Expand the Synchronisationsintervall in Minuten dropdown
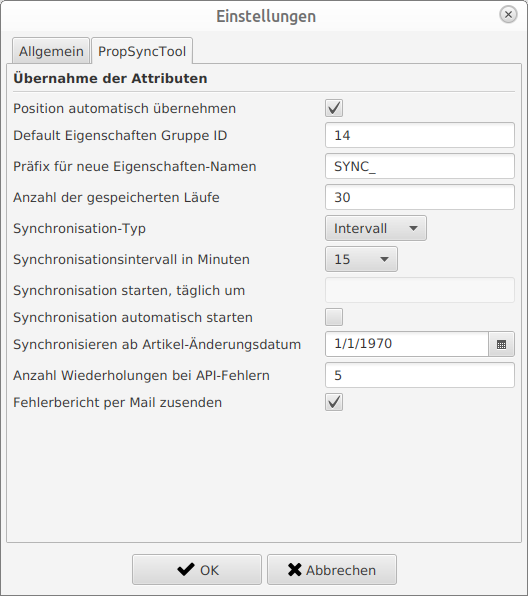The image size is (528, 596). point(362,259)
